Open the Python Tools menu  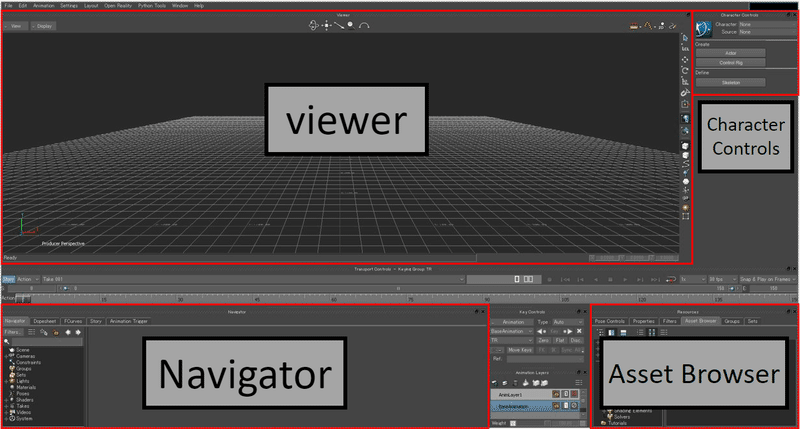152,6
